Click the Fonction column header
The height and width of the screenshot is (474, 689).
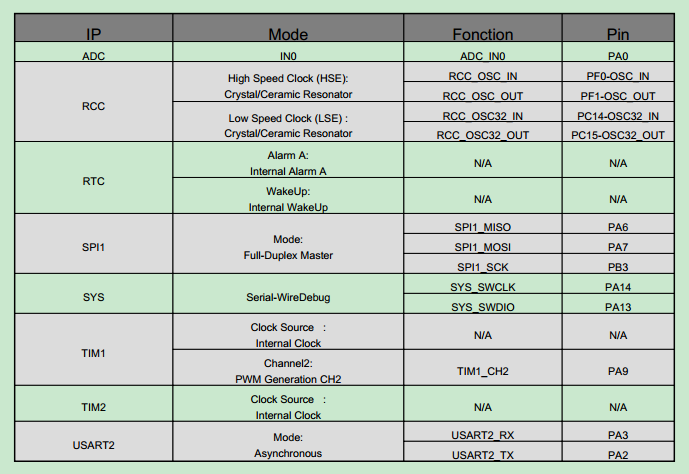pos(483,28)
